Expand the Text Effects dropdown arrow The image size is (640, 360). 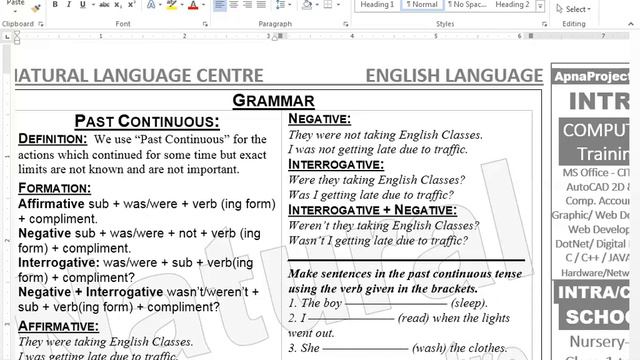(160, 5)
